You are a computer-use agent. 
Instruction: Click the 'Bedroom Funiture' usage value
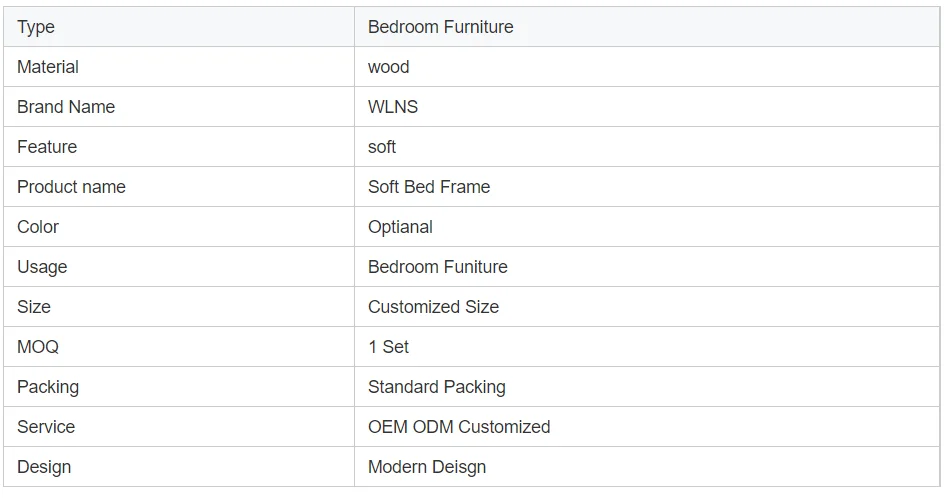(437, 267)
